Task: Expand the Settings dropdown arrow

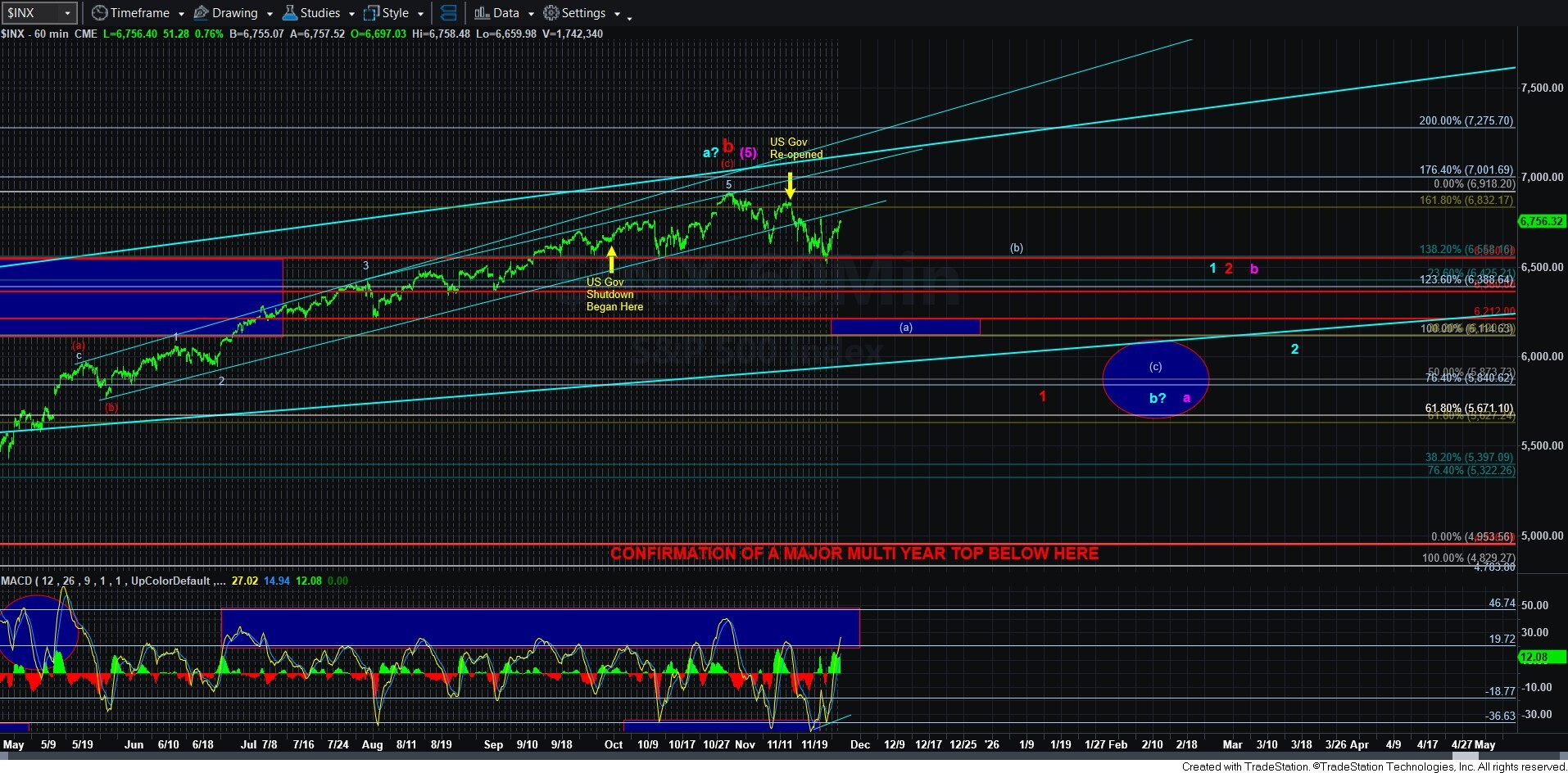Action: tap(617, 14)
